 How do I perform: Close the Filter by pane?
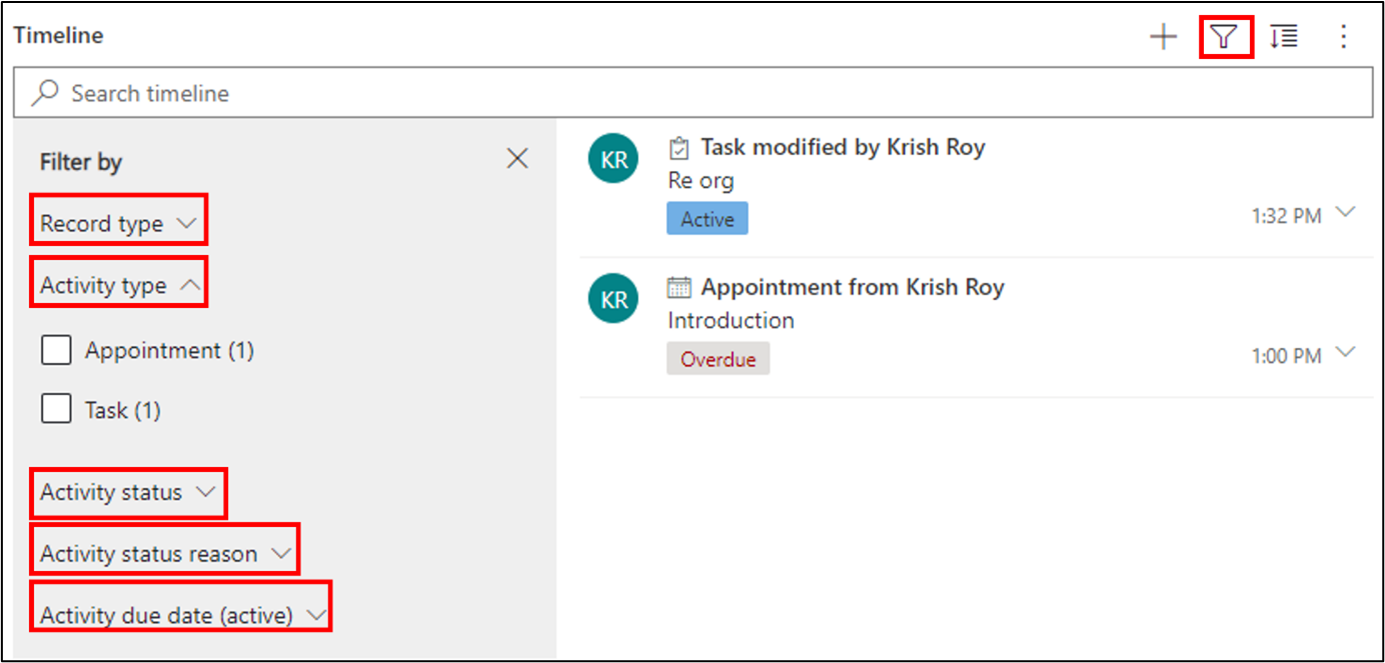[x=517, y=159]
